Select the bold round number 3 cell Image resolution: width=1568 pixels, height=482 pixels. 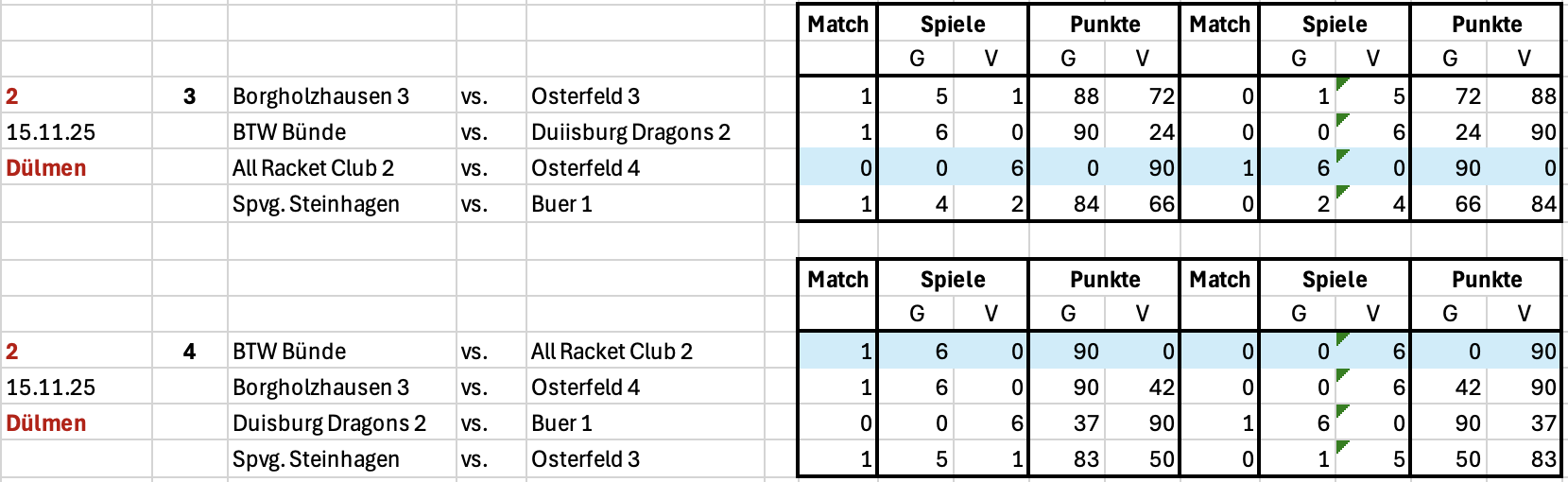[189, 96]
